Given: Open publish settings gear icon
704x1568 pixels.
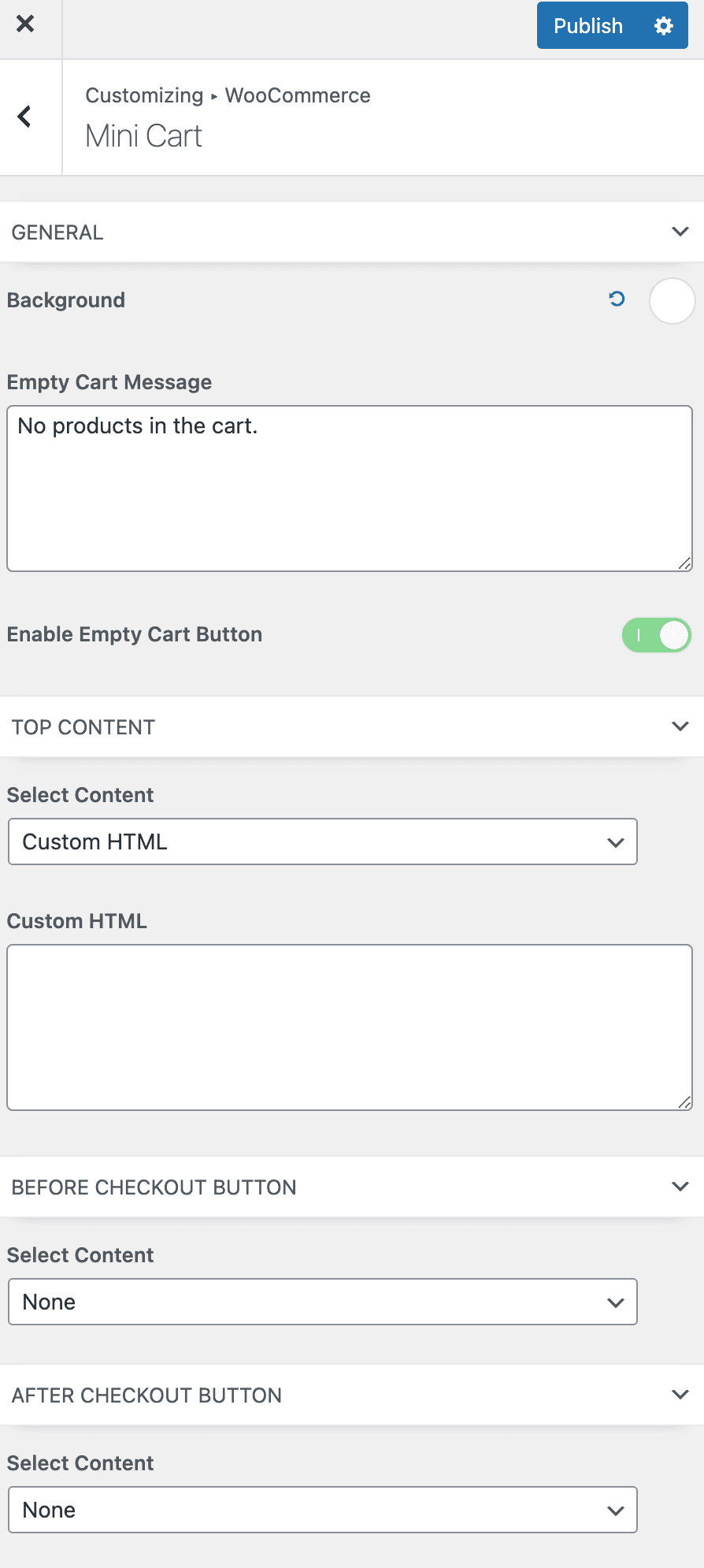Looking at the screenshot, I should (664, 26).
